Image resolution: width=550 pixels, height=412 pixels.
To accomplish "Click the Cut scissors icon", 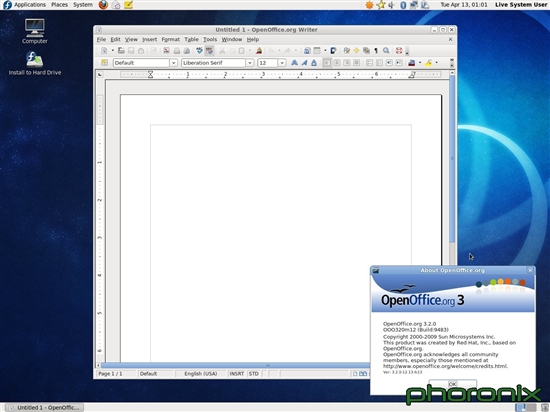I will point(222,51).
